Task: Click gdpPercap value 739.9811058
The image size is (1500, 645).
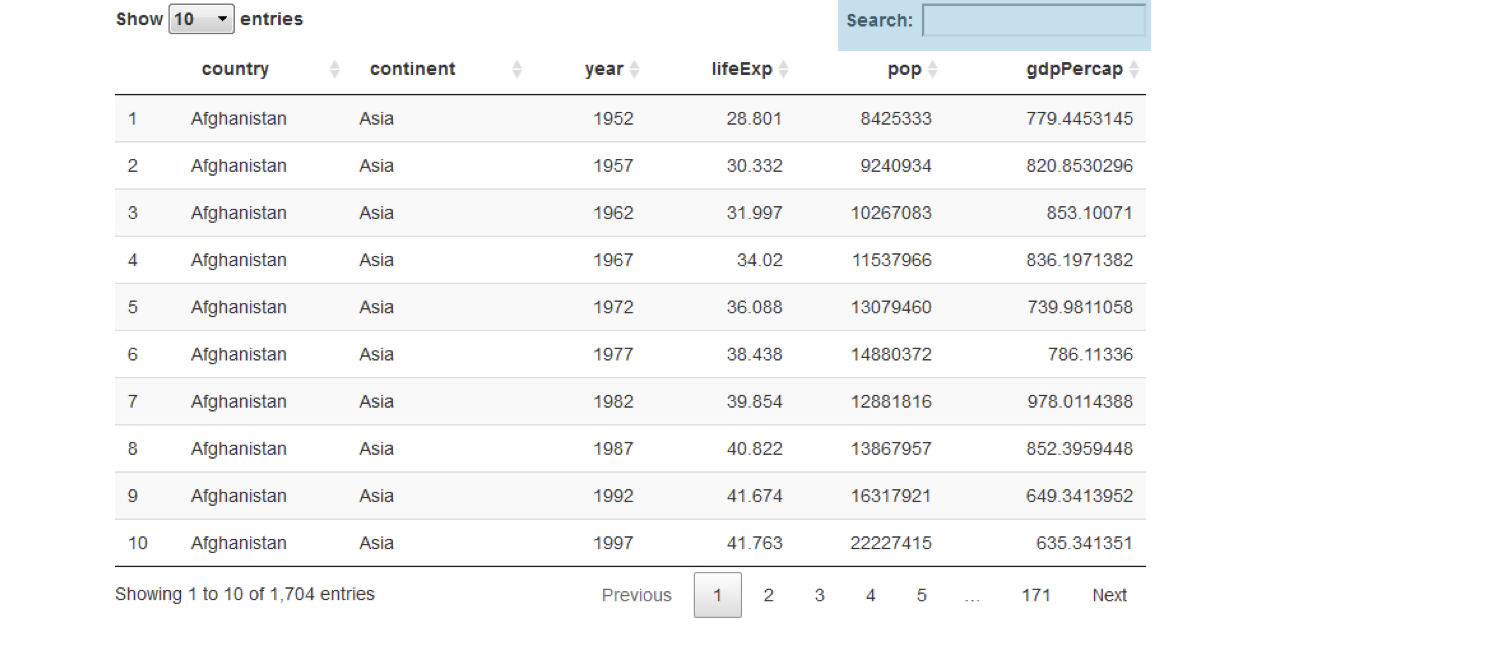Action: click(1079, 306)
